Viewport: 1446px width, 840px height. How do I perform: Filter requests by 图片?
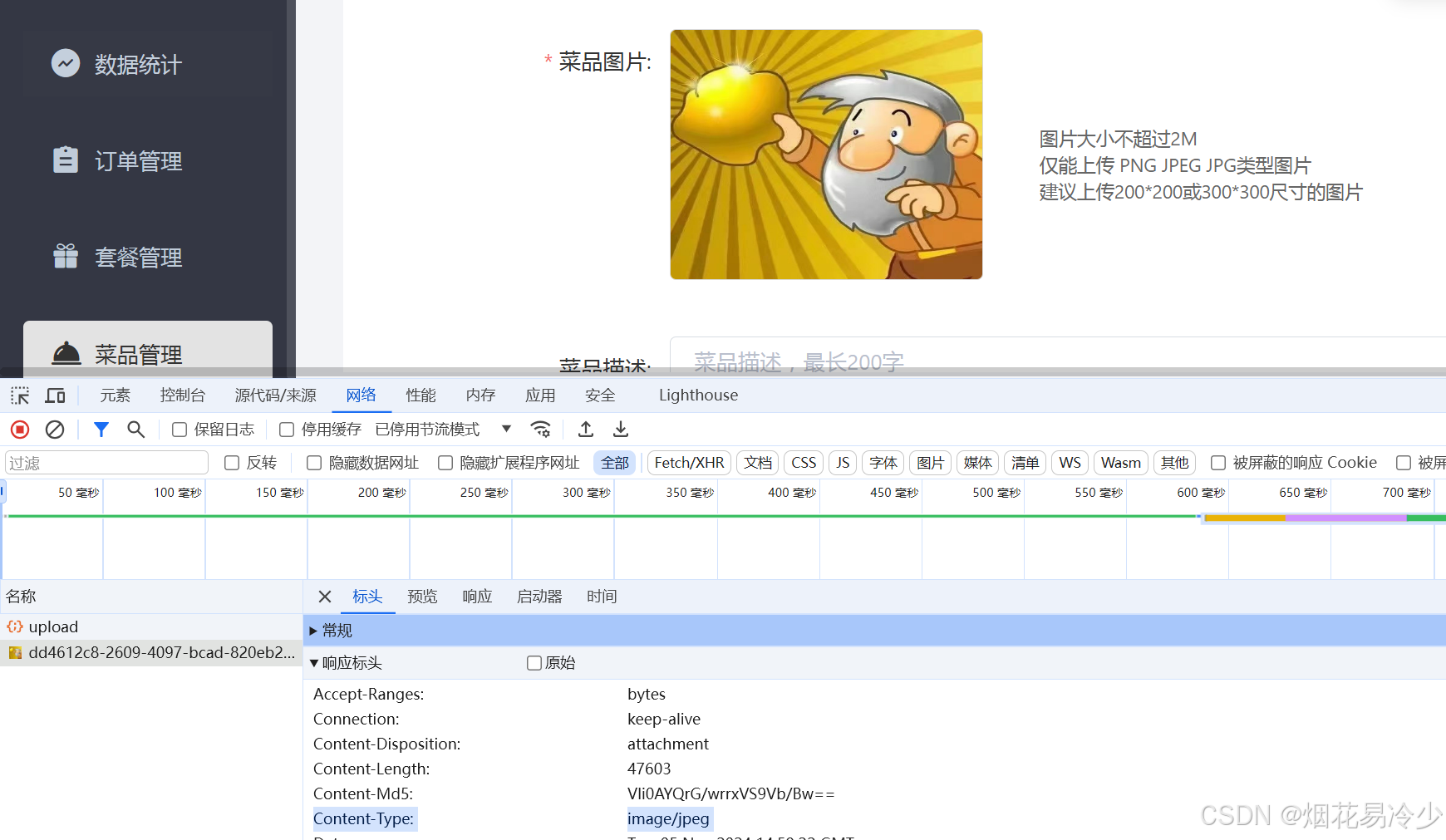click(931, 463)
